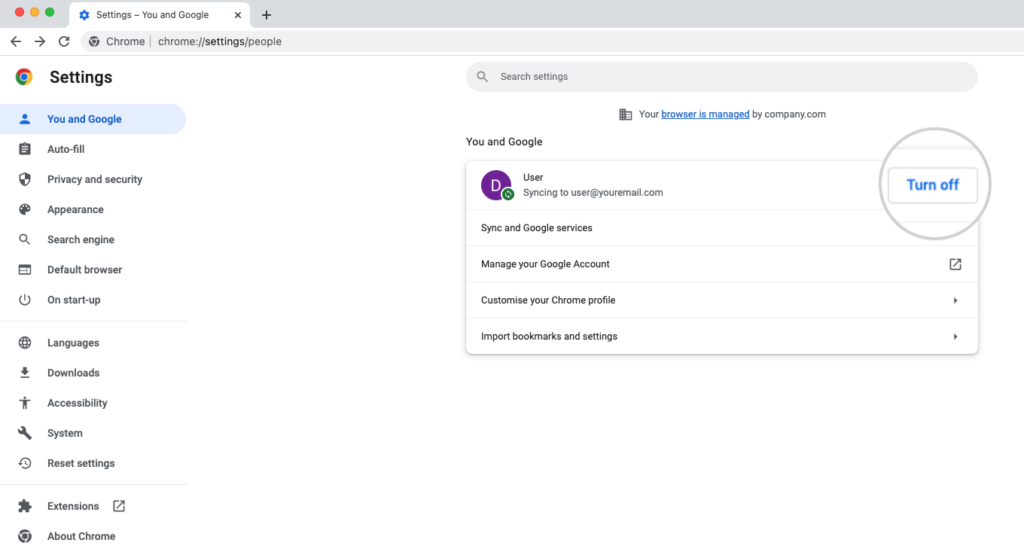Click the Default browser window icon
The height and width of the screenshot is (558, 1024).
(24, 269)
